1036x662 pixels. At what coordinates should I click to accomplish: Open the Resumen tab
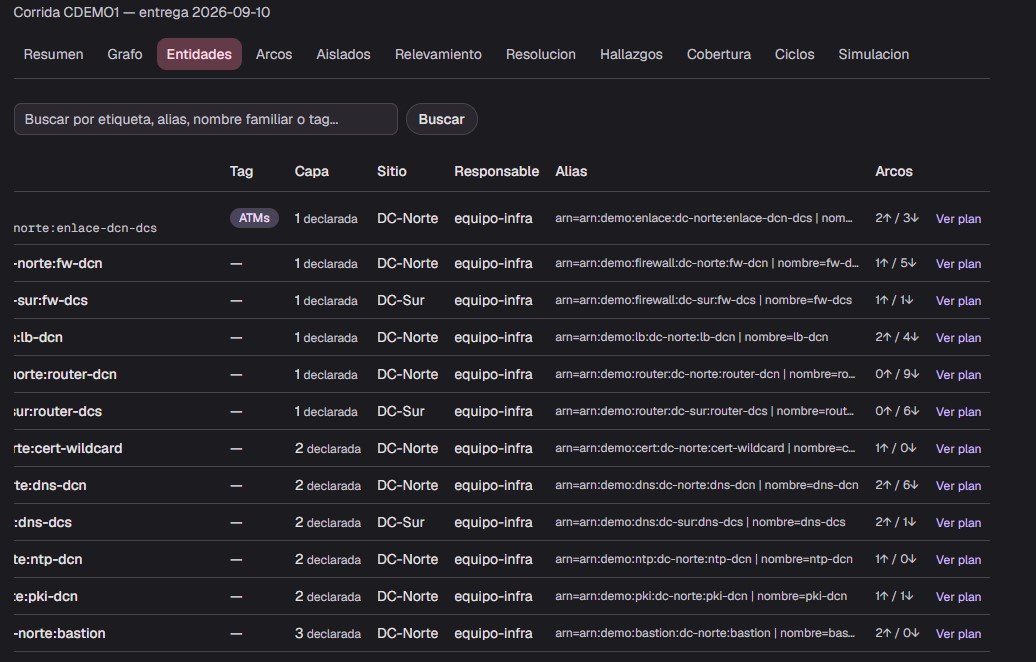click(x=54, y=54)
